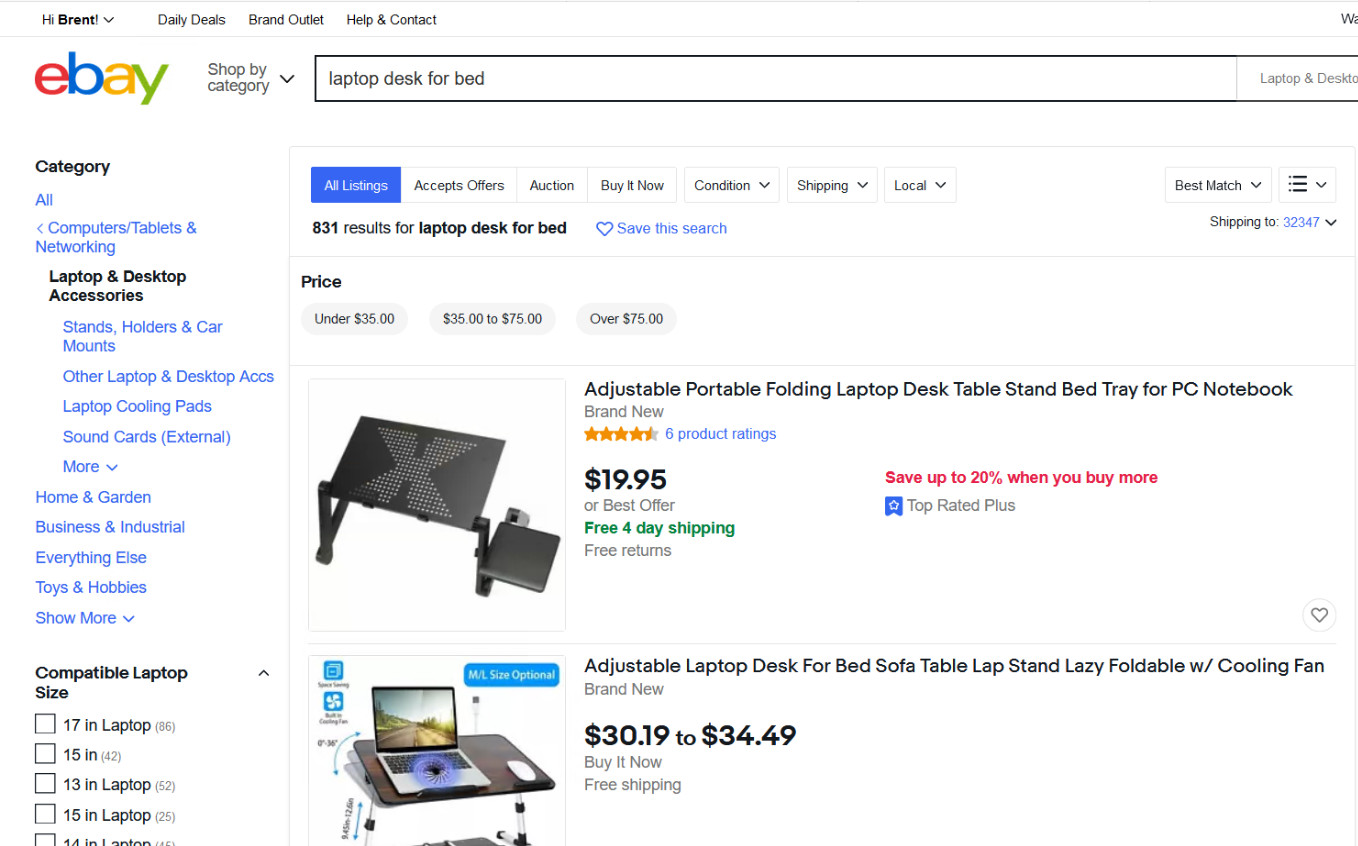
Task: Click the laptop desk search input field
Action: pyautogui.click(x=775, y=78)
